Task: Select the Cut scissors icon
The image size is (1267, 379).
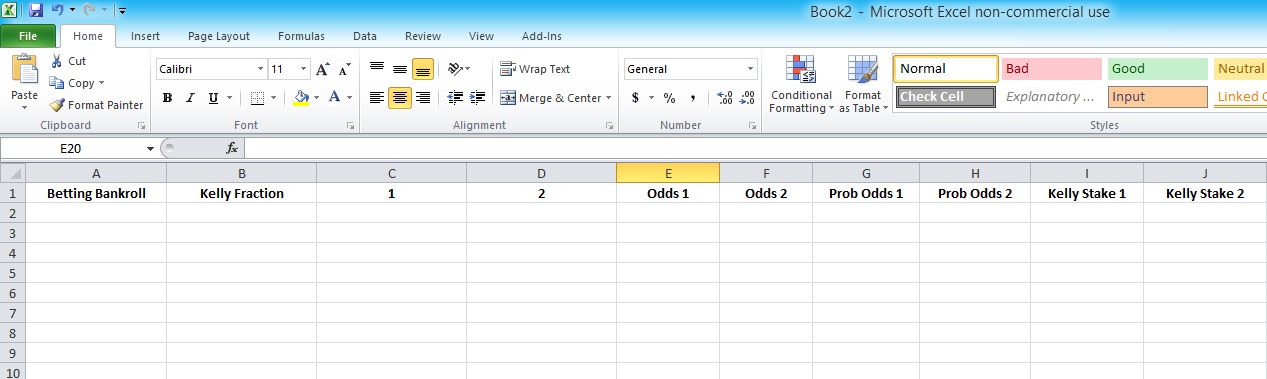Action: coord(57,61)
